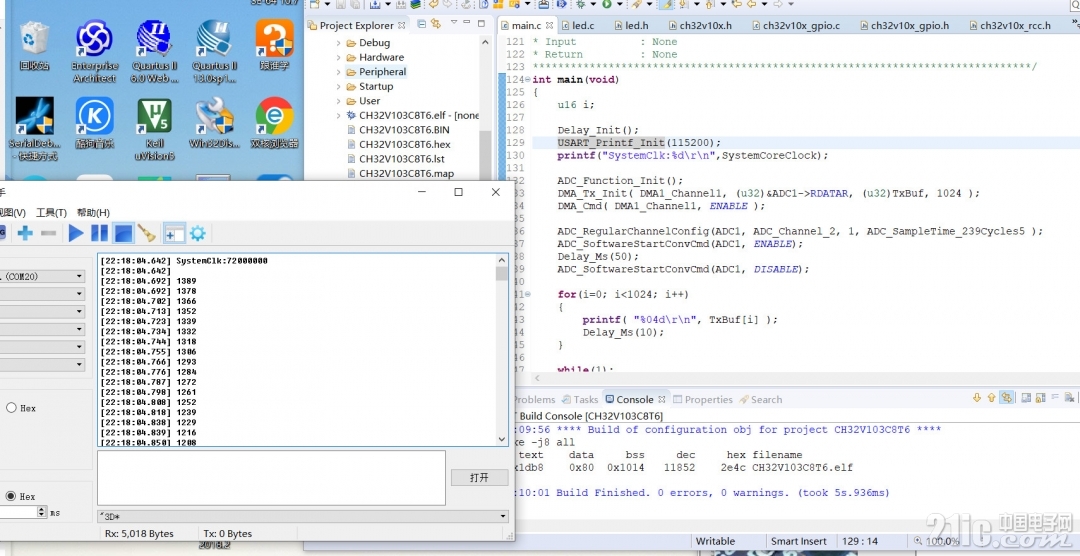Screen dimensions: 1080x556
Task: Click blue plus add icon in serial tool
Action: (x=25, y=234)
